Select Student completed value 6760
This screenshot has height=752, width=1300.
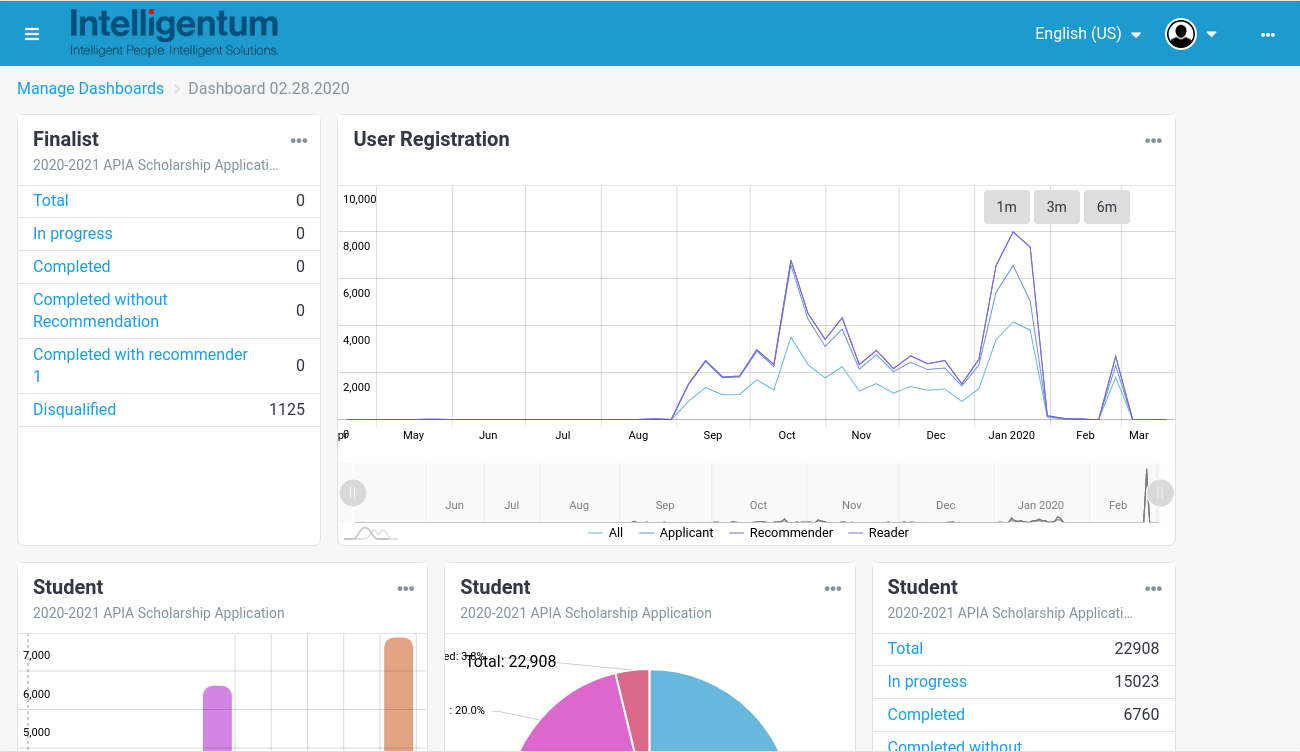(1142, 715)
